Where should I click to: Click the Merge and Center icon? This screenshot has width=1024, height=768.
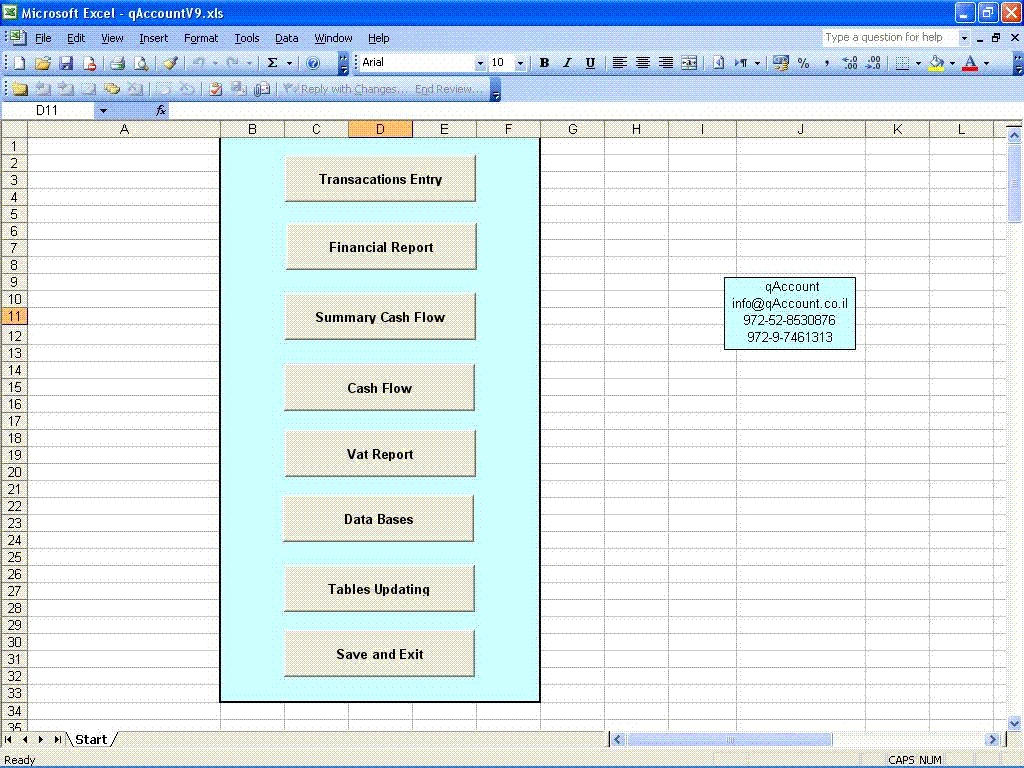[x=689, y=63]
